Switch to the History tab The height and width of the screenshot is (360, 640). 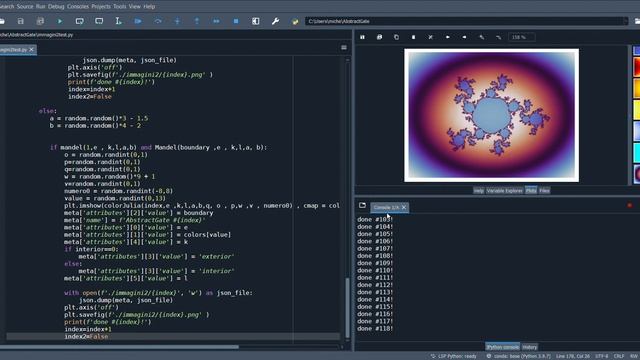(x=530, y=347)
